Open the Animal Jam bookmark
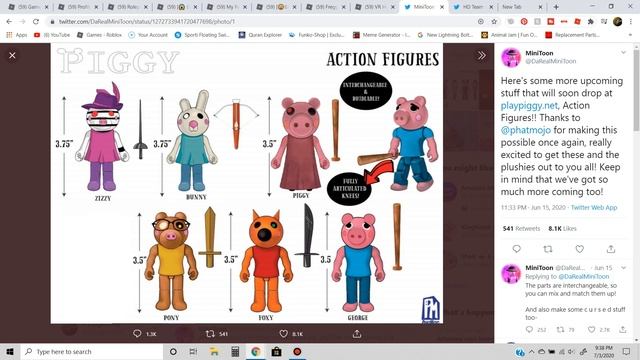 509,35
